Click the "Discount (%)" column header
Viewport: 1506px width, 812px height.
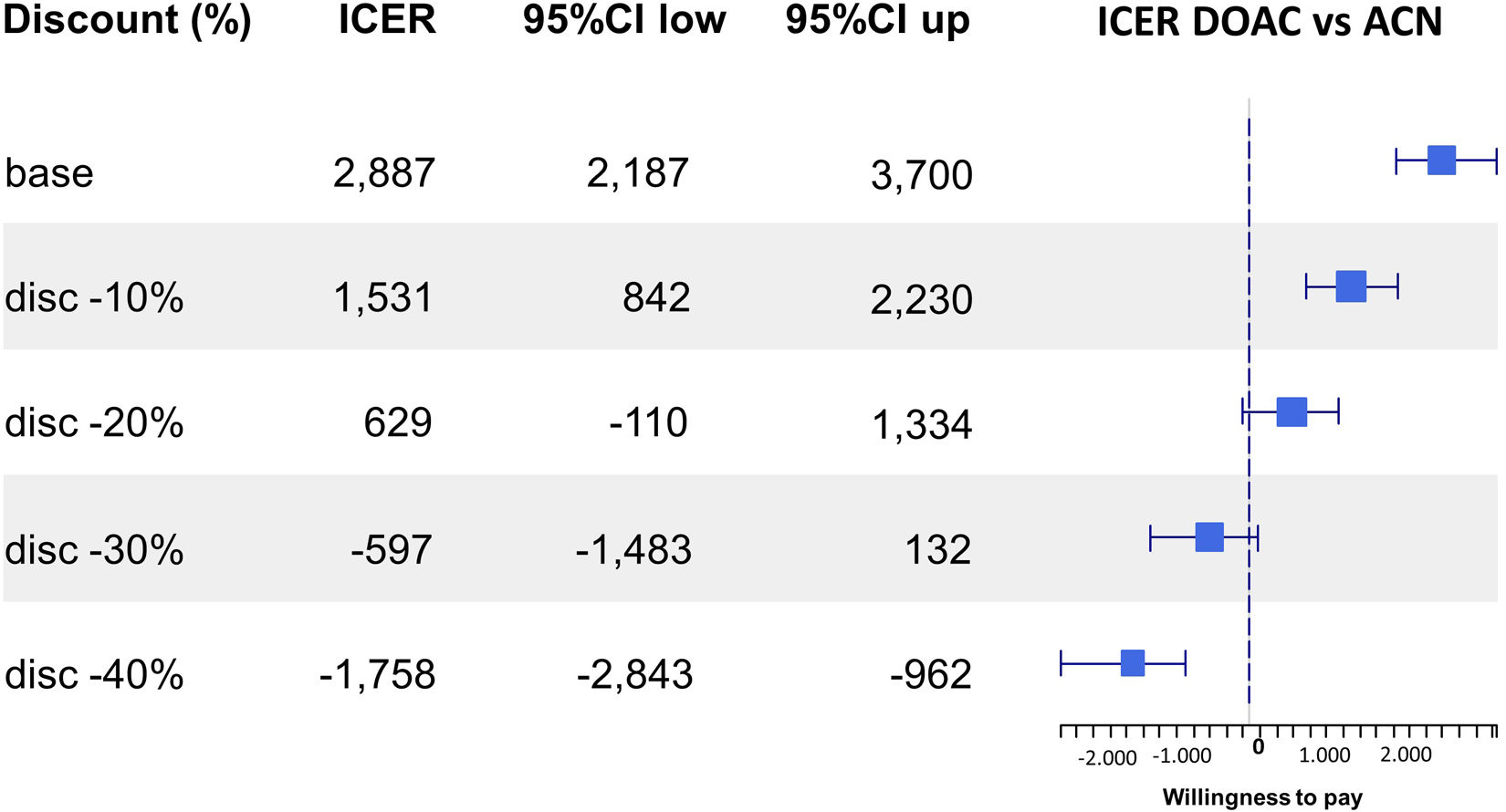(127, 20)
